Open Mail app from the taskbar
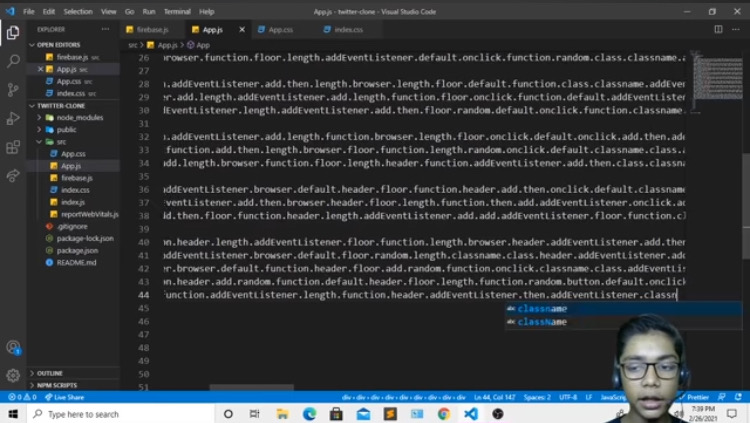 364,414
